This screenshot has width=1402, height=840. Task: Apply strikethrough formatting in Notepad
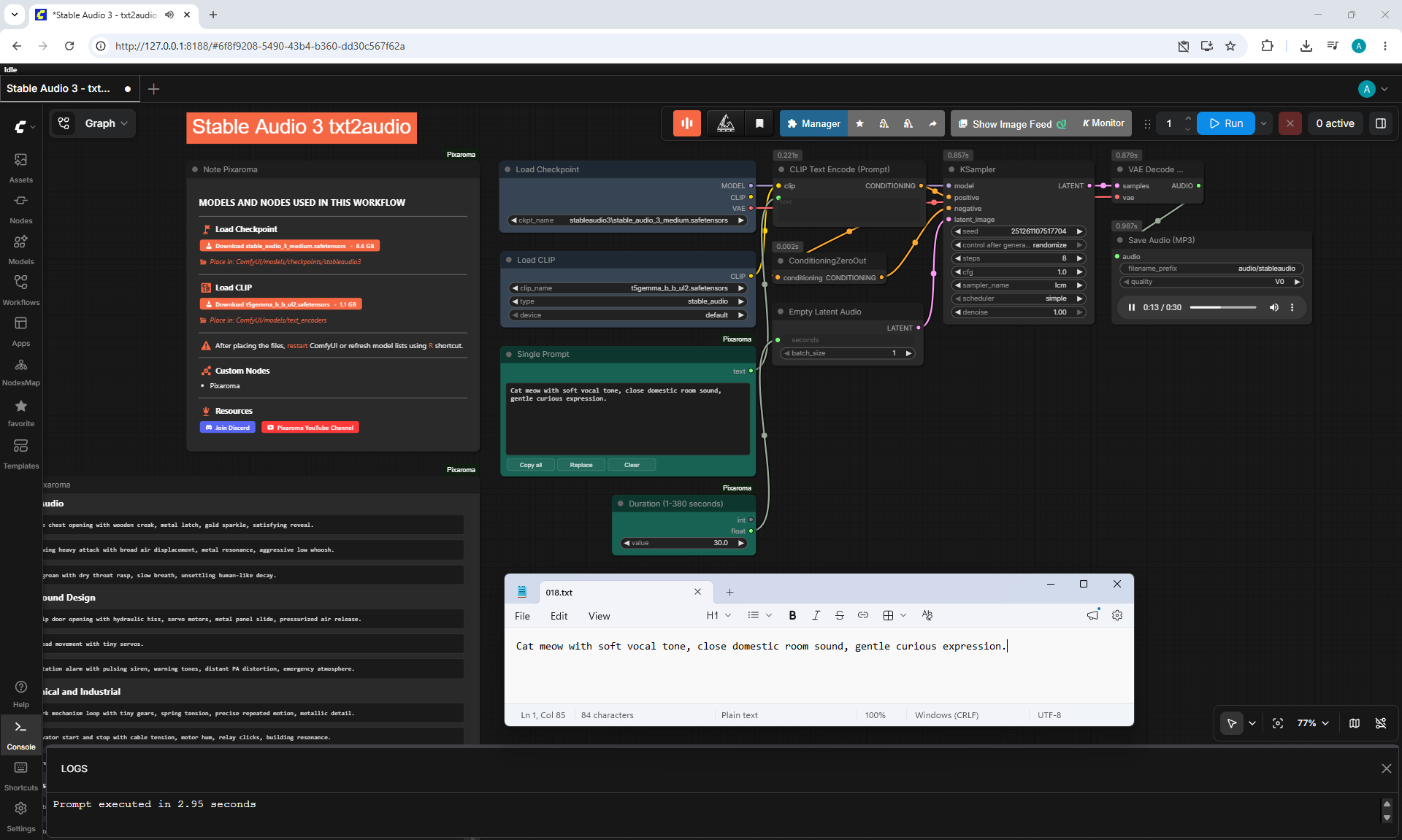point(839,615)
